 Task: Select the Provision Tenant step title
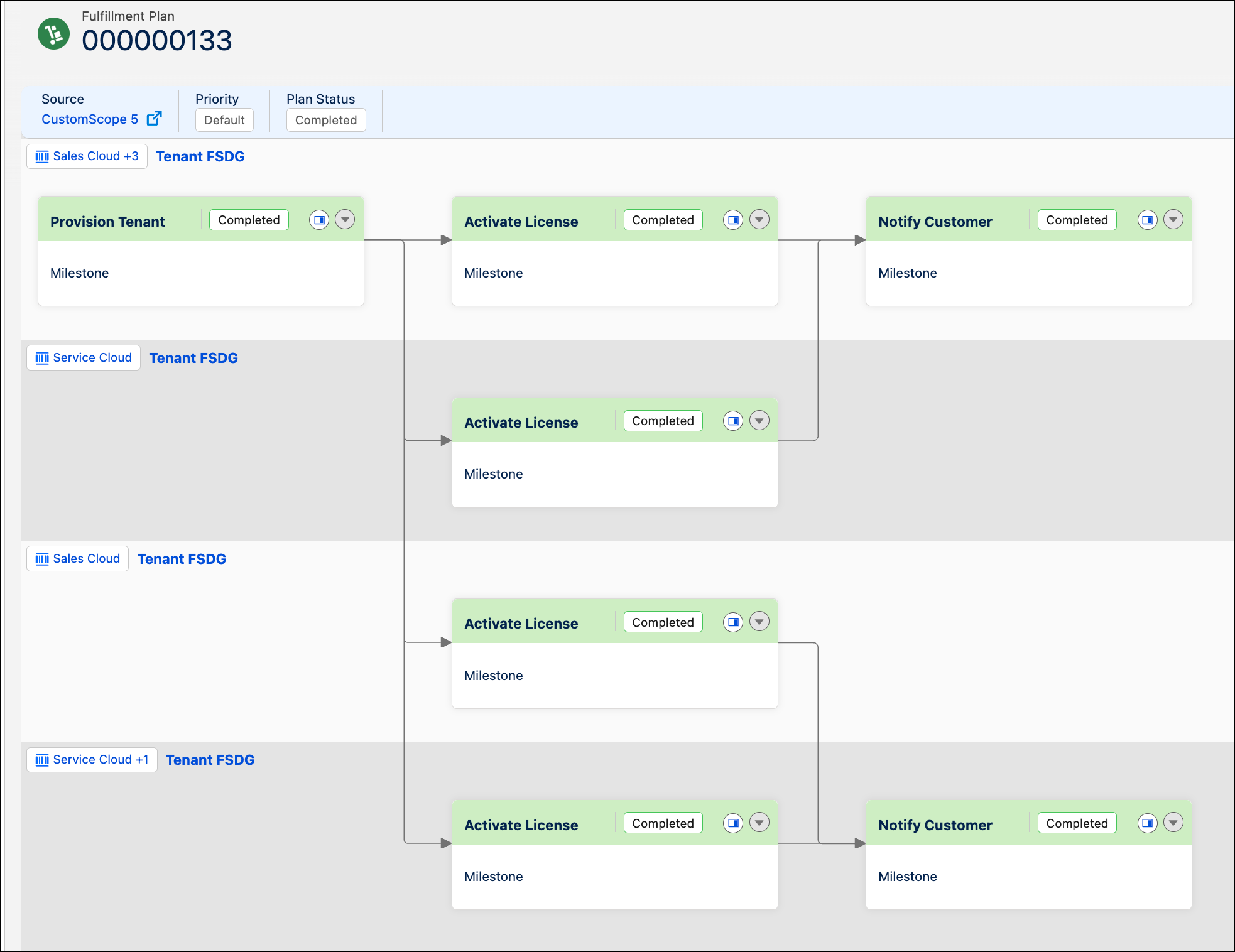[x=107, y=222]
